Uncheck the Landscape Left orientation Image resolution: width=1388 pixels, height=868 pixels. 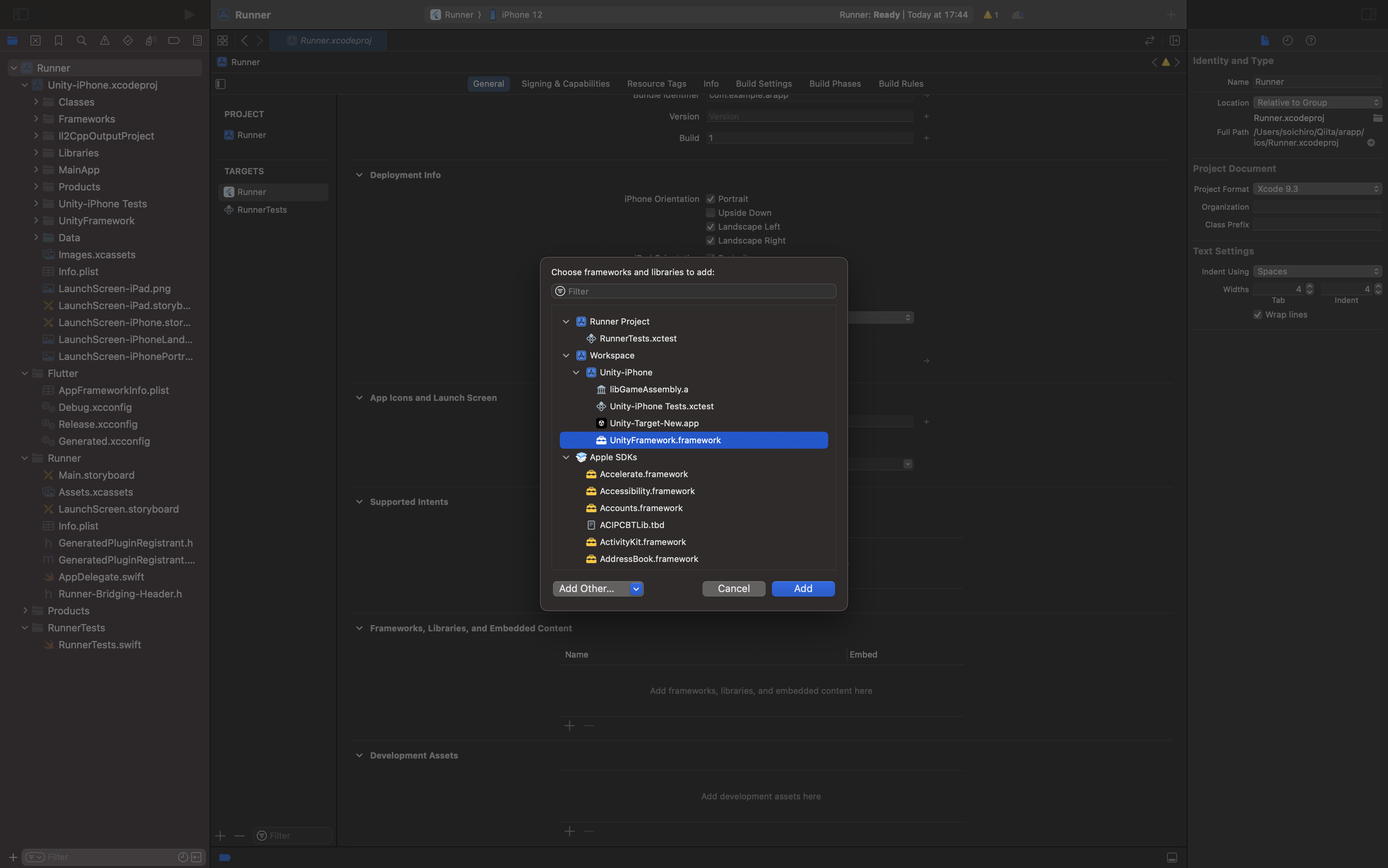[710, 227]
